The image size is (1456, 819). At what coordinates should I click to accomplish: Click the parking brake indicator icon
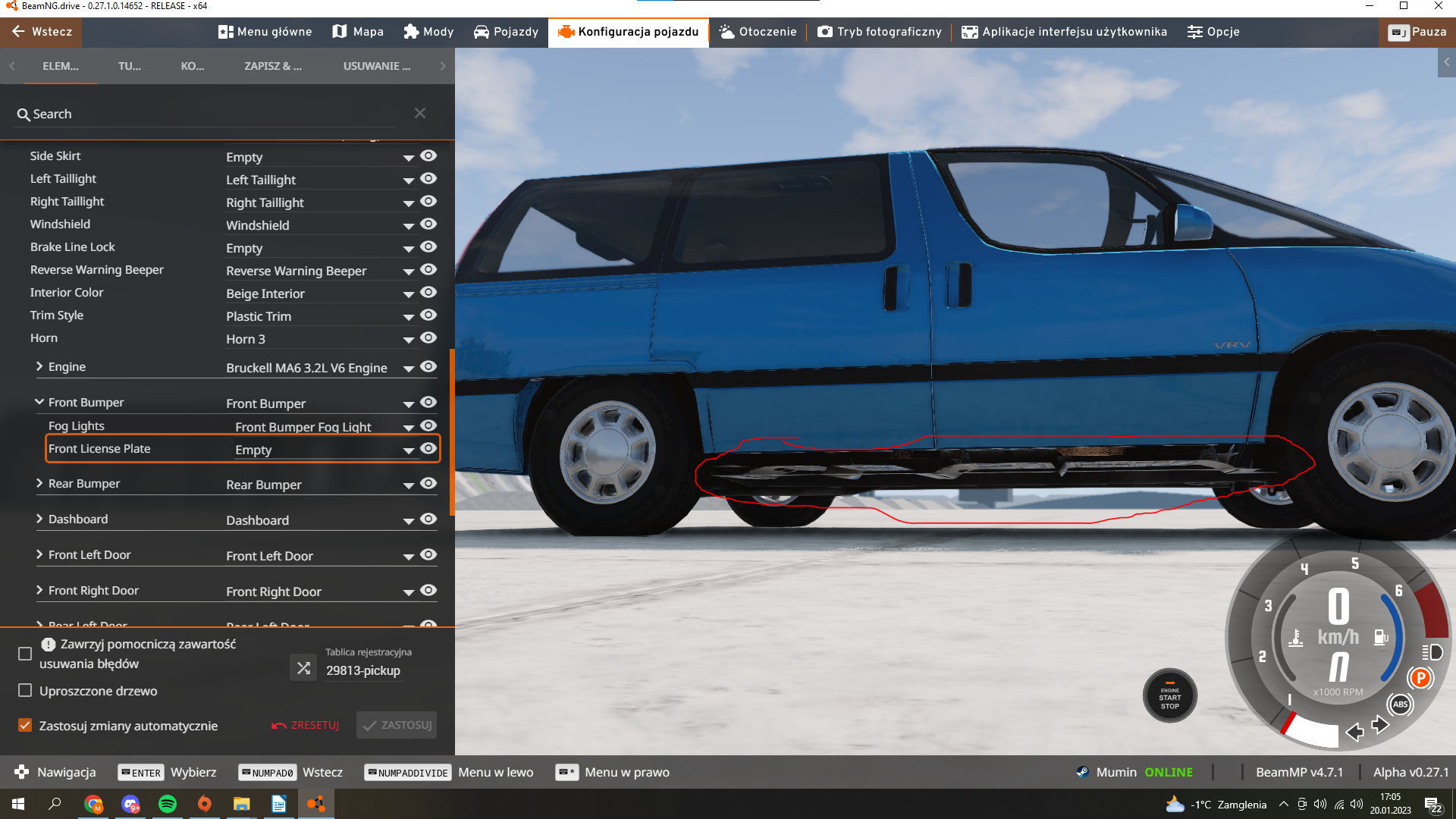click(1420, 678)
